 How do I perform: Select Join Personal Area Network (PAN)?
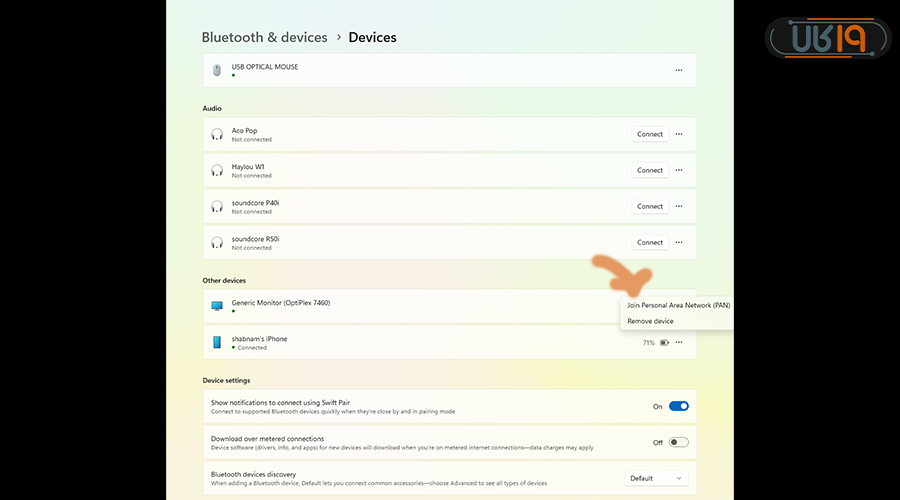(678, 305)
